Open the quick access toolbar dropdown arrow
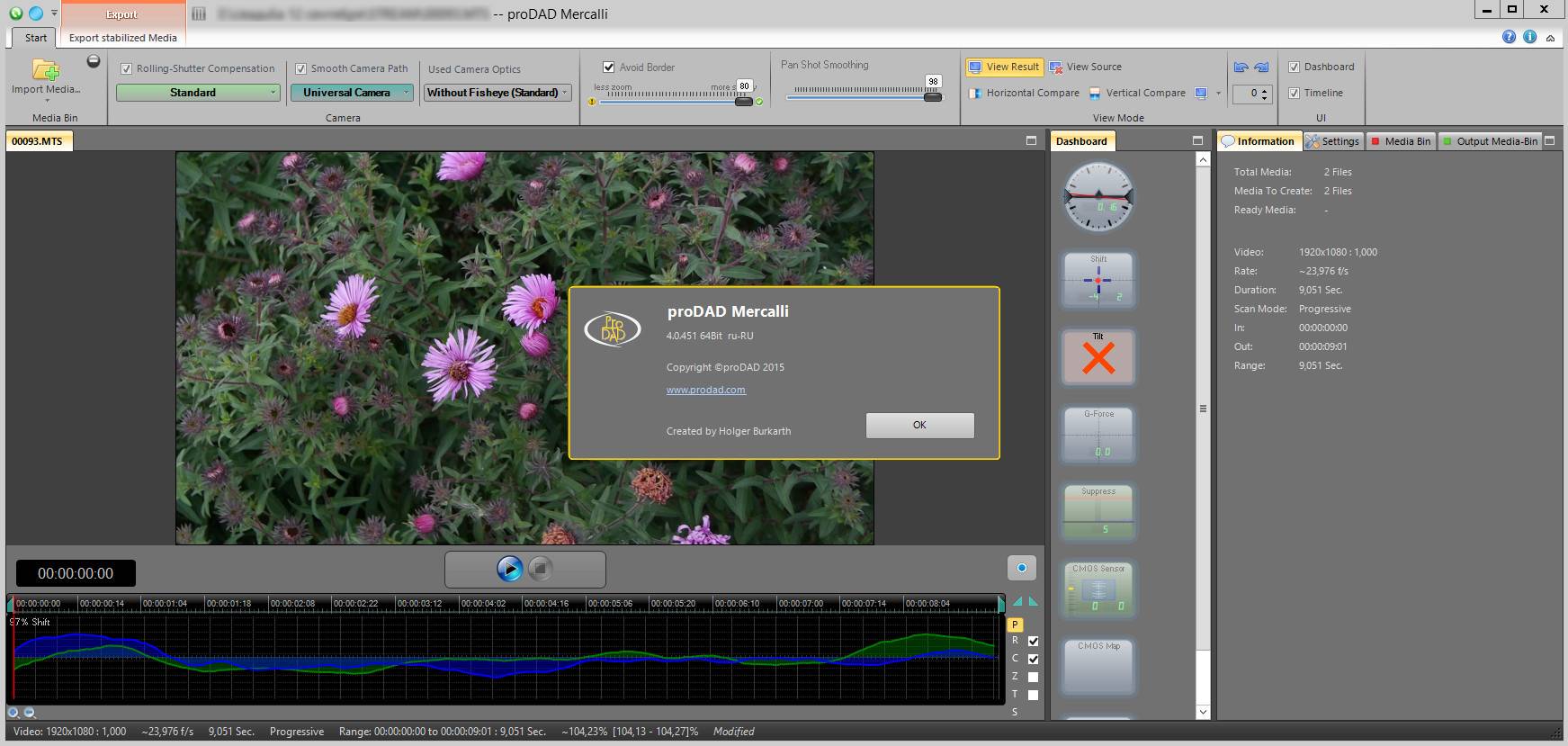 54,13
